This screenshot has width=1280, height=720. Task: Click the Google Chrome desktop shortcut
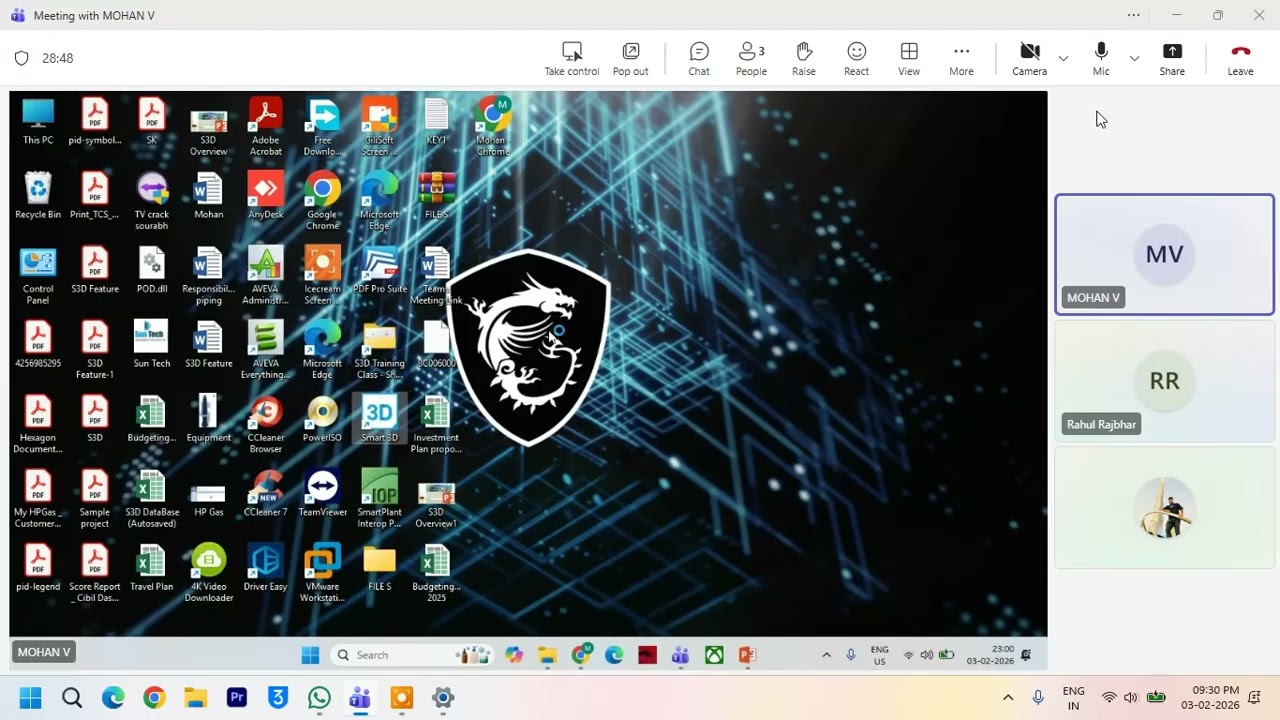(x=322, y=201)
